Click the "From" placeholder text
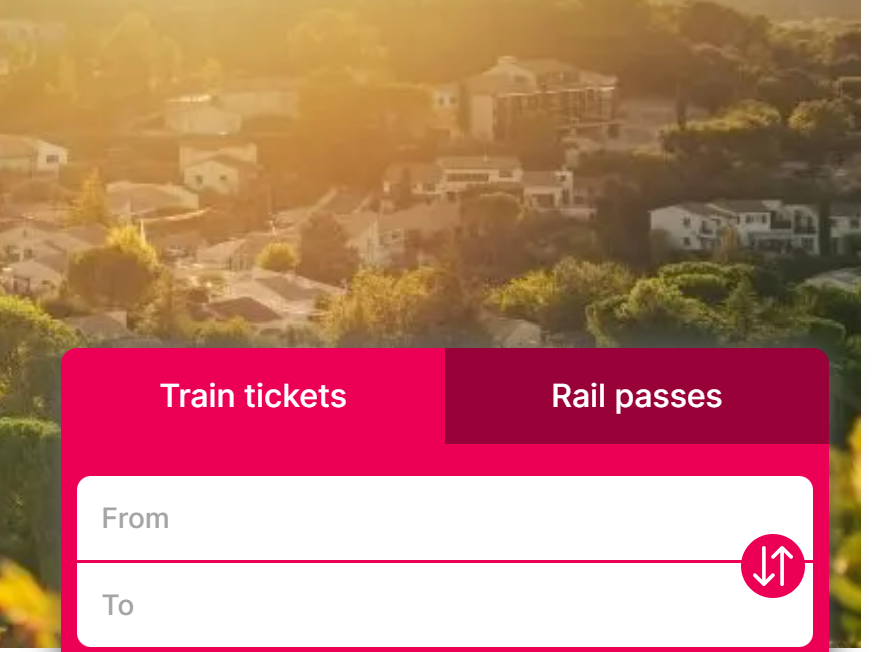This screenshot has width=874, height=652. [x=135, y=518]
